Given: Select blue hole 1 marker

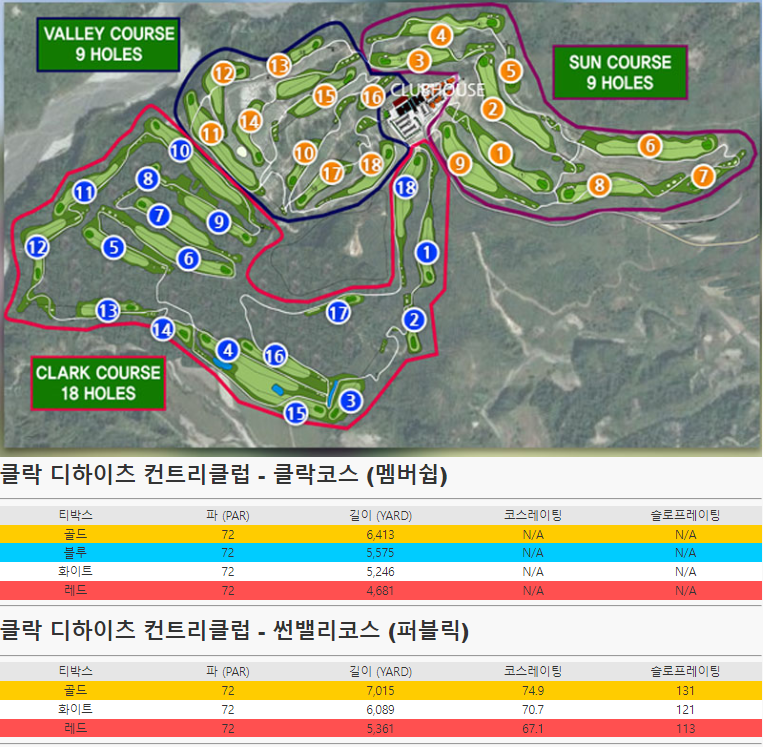Looking at the screenshot, I should (427, 253).
